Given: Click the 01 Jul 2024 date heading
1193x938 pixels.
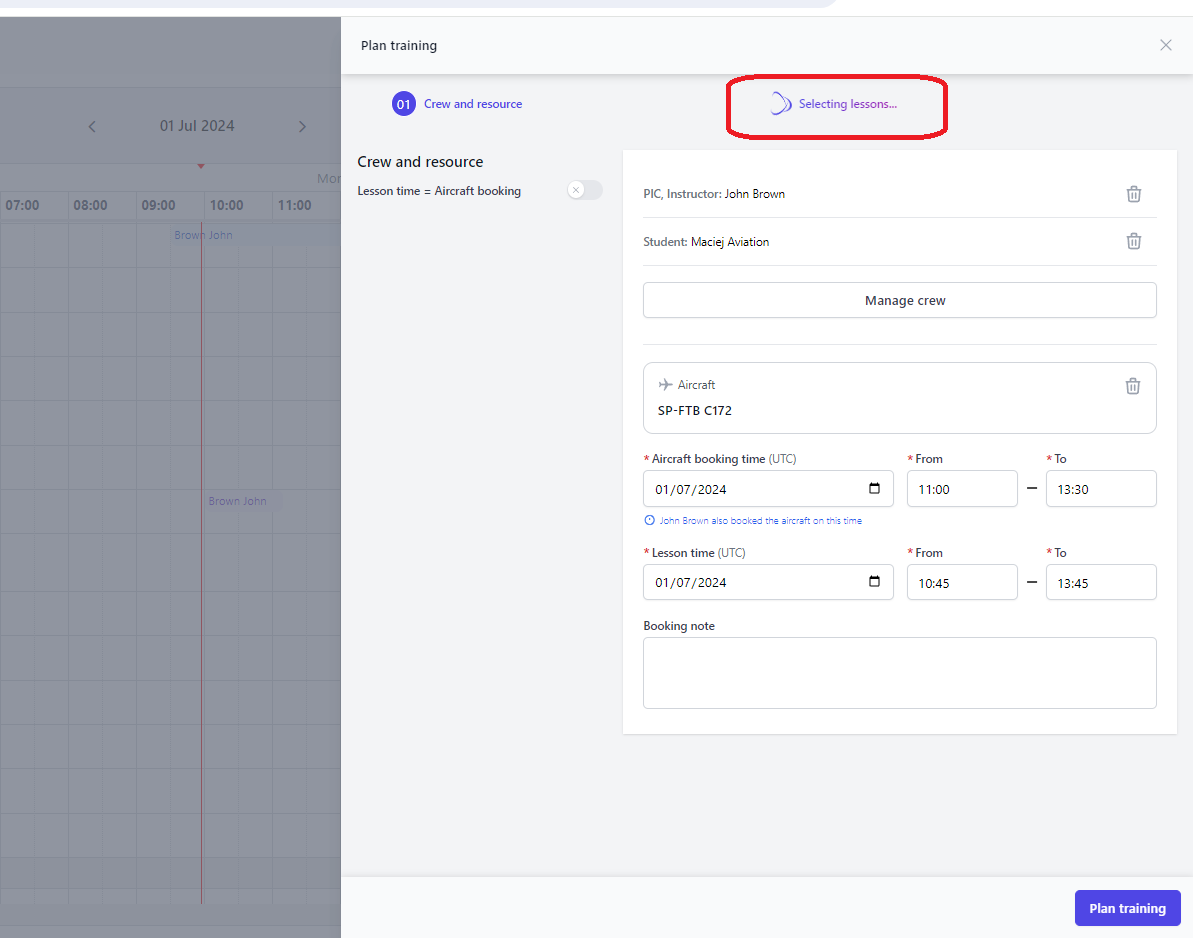Looking at the screenshot, I should pyautogui.click(x=197, y=126).
